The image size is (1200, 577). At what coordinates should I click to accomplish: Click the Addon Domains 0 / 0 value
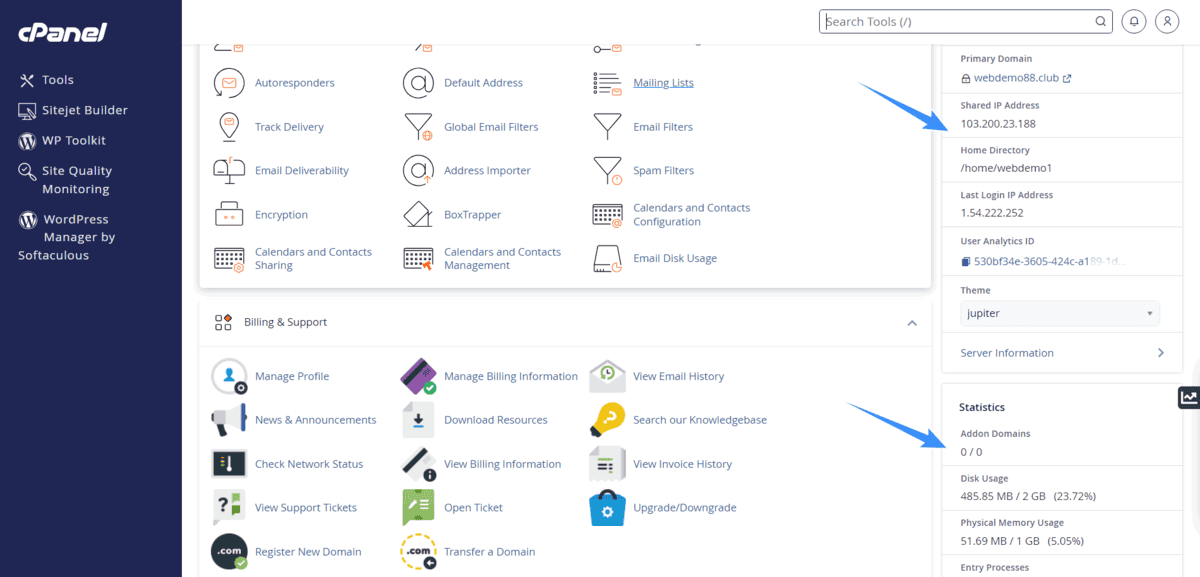point(971,452)
